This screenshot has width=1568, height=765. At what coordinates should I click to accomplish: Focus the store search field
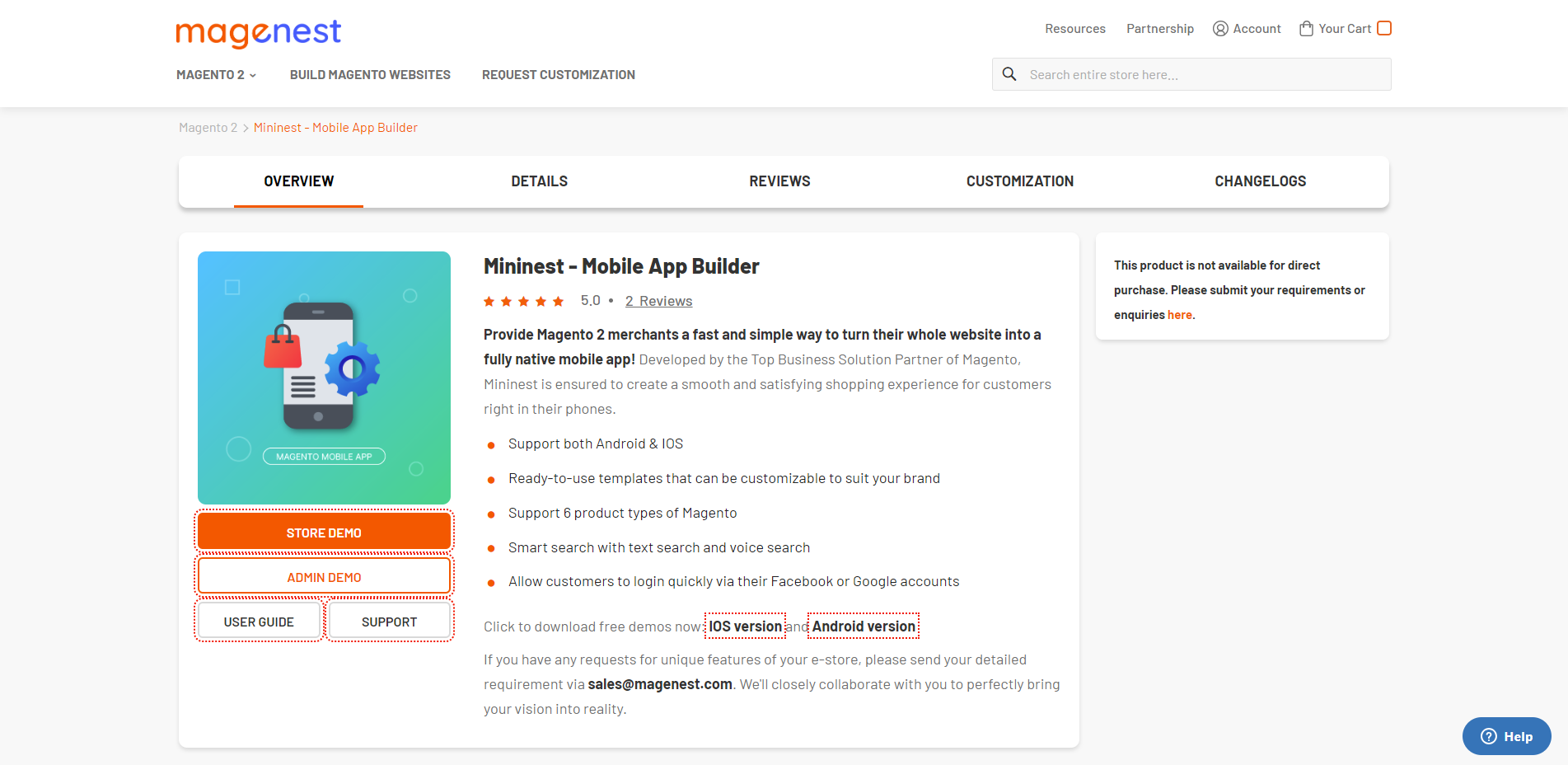pos(1191,74)
